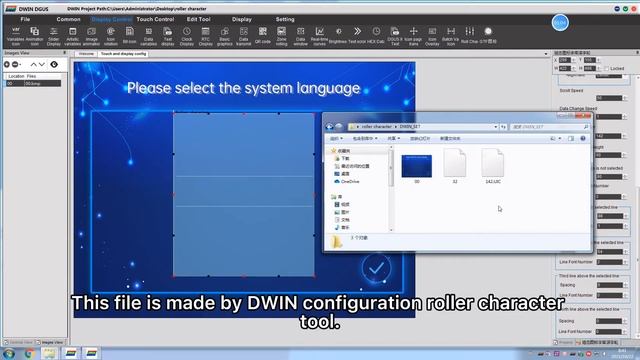Open the Setting tab

pyautogui.click(x=285, y=19)
